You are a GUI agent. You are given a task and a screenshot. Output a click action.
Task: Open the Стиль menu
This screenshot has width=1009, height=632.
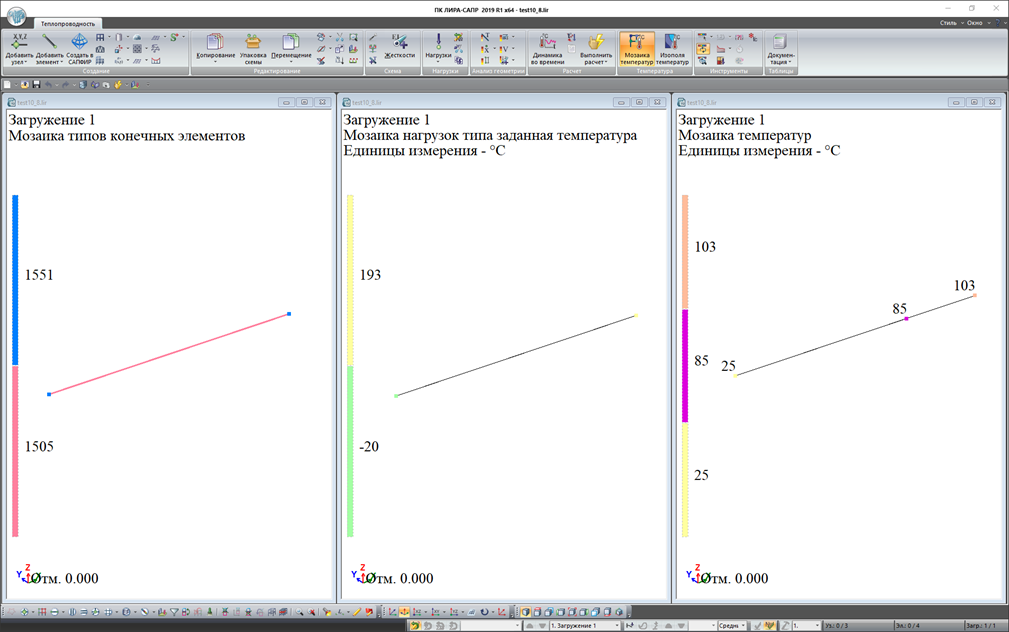(948, 22)
